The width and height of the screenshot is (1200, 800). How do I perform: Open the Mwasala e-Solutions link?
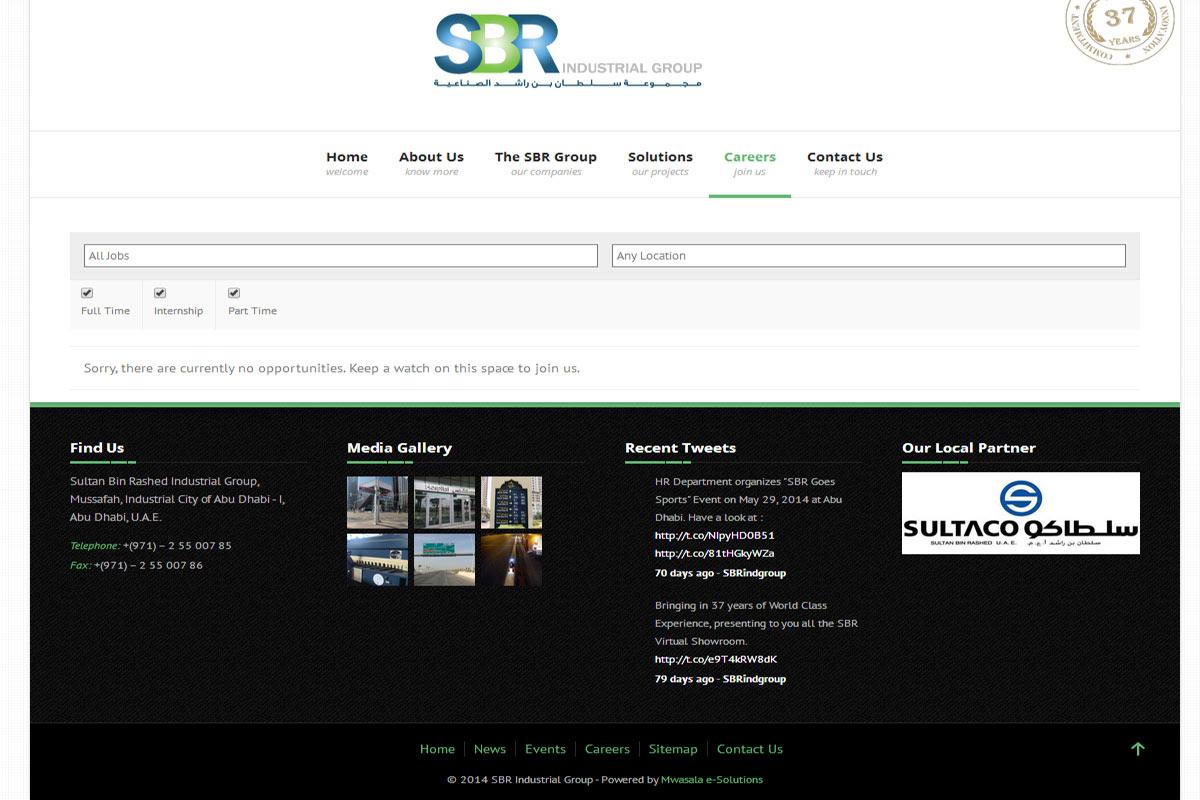point(712,780)
